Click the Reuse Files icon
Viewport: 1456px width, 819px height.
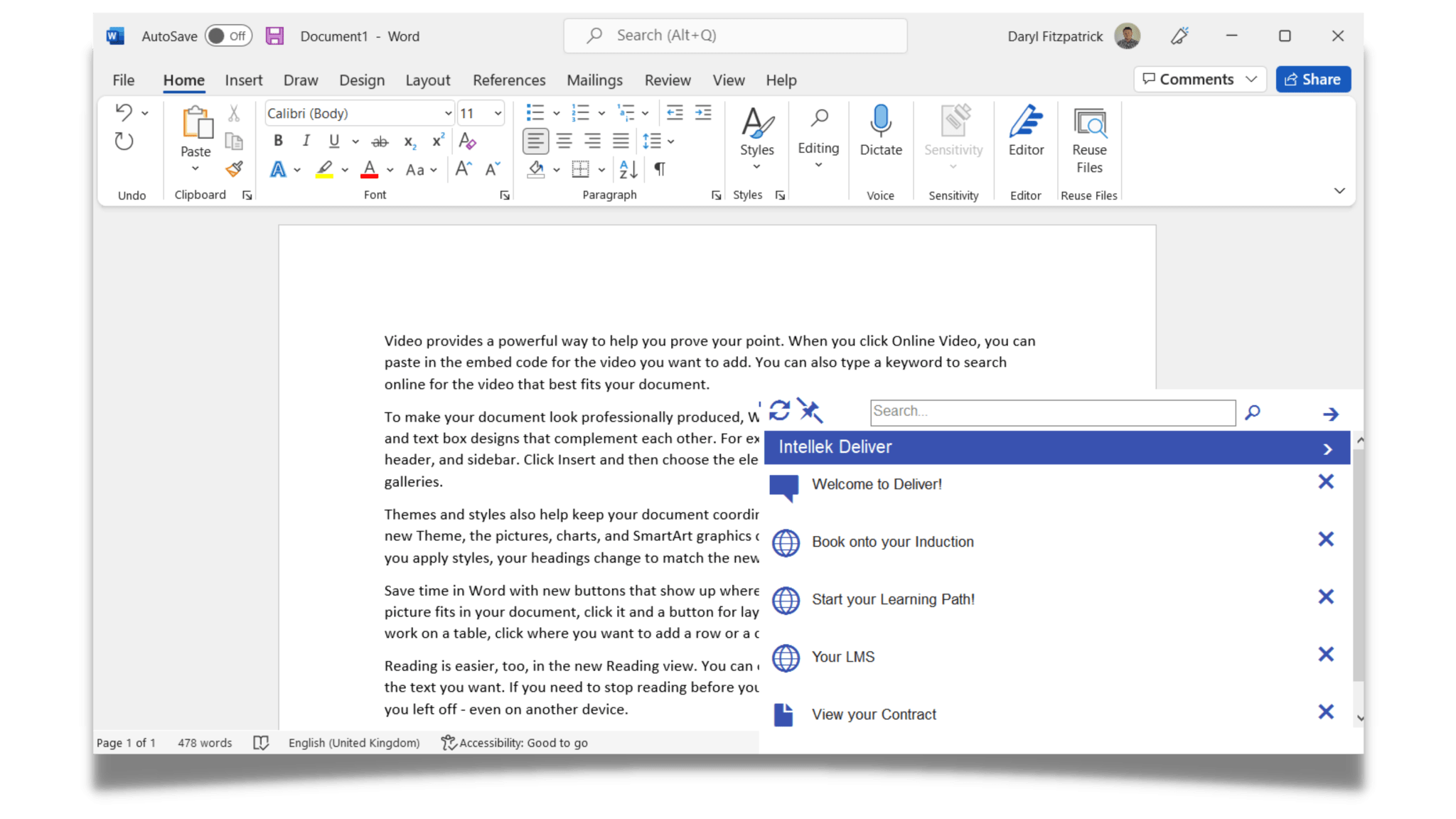pyautogui.click(x=1089, y=122)
